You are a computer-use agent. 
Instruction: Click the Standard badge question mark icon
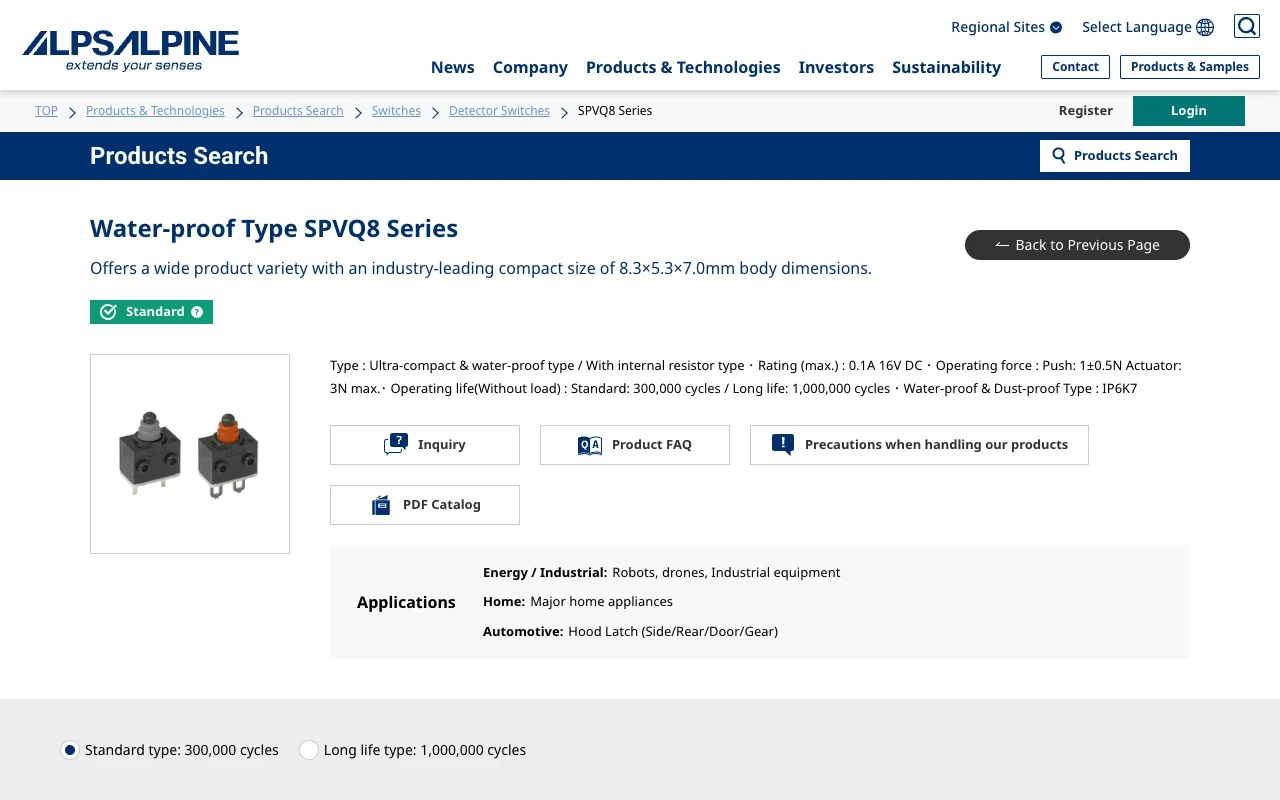(197, 312)
